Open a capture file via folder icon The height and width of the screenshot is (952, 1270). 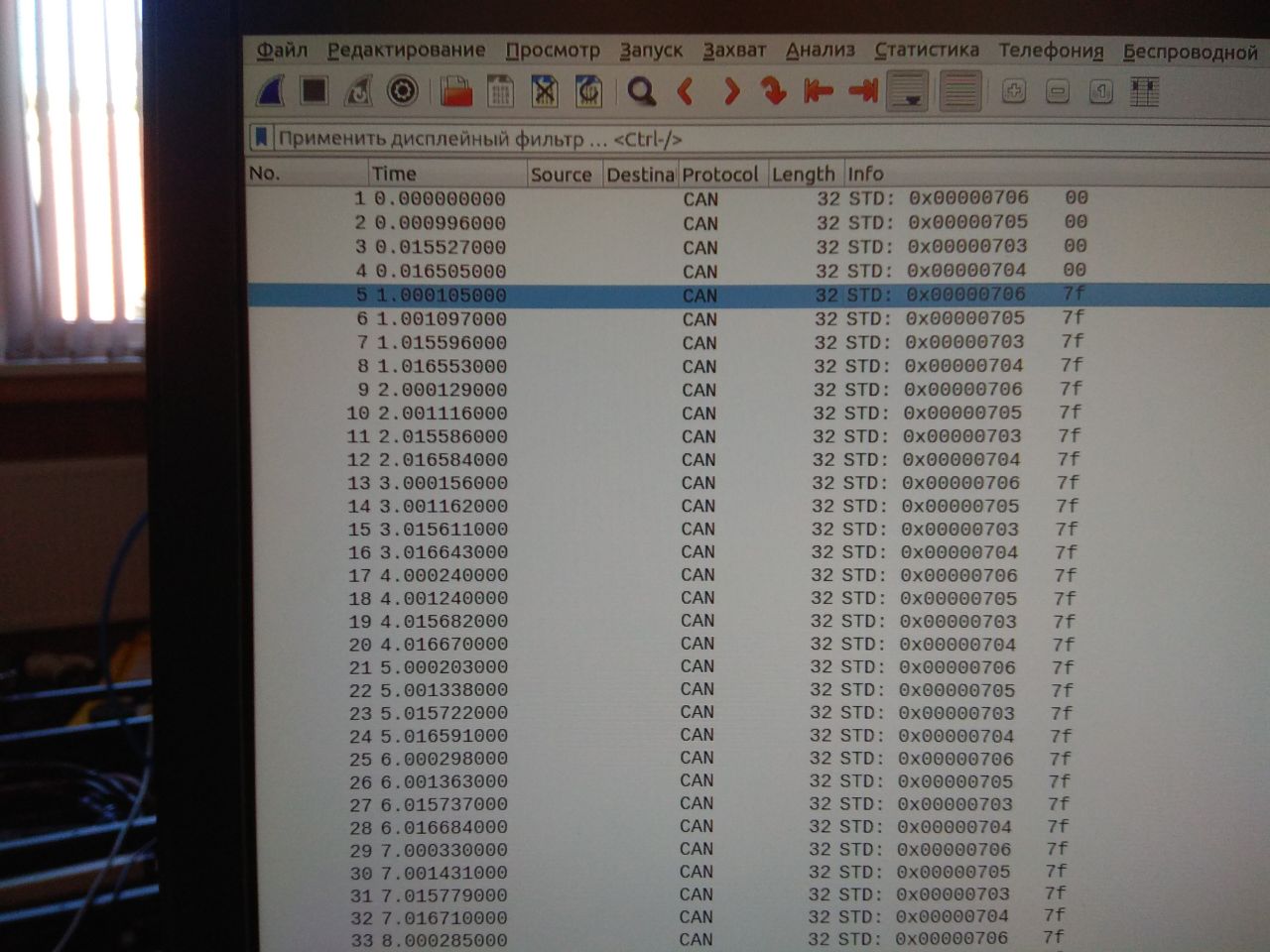456,92
